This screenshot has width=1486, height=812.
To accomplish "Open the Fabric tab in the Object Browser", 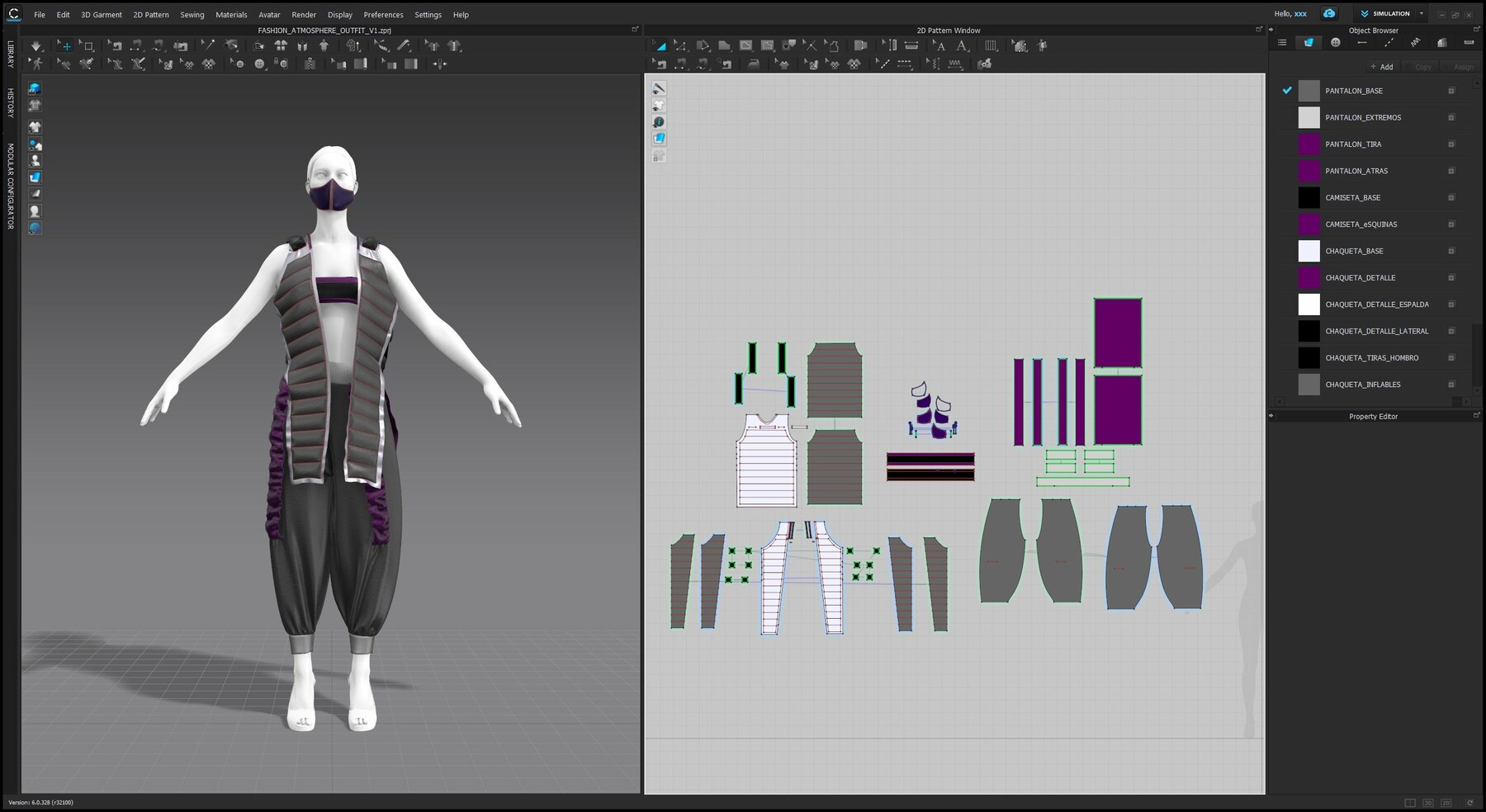I will pos(1309,42).
